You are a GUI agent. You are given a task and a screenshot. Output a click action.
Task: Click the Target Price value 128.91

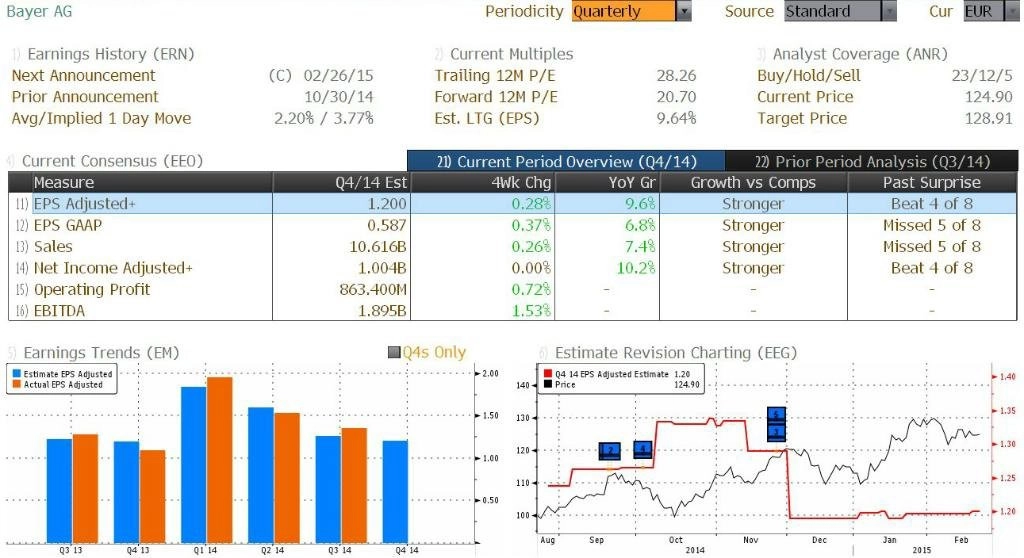[989, 118]
